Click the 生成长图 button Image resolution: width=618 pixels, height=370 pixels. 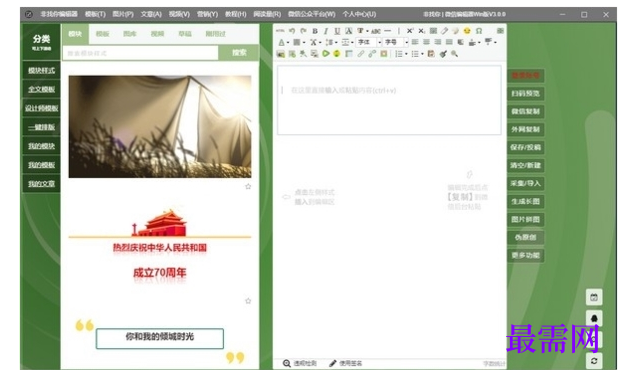pyautogui.click(x=525, y=201)
